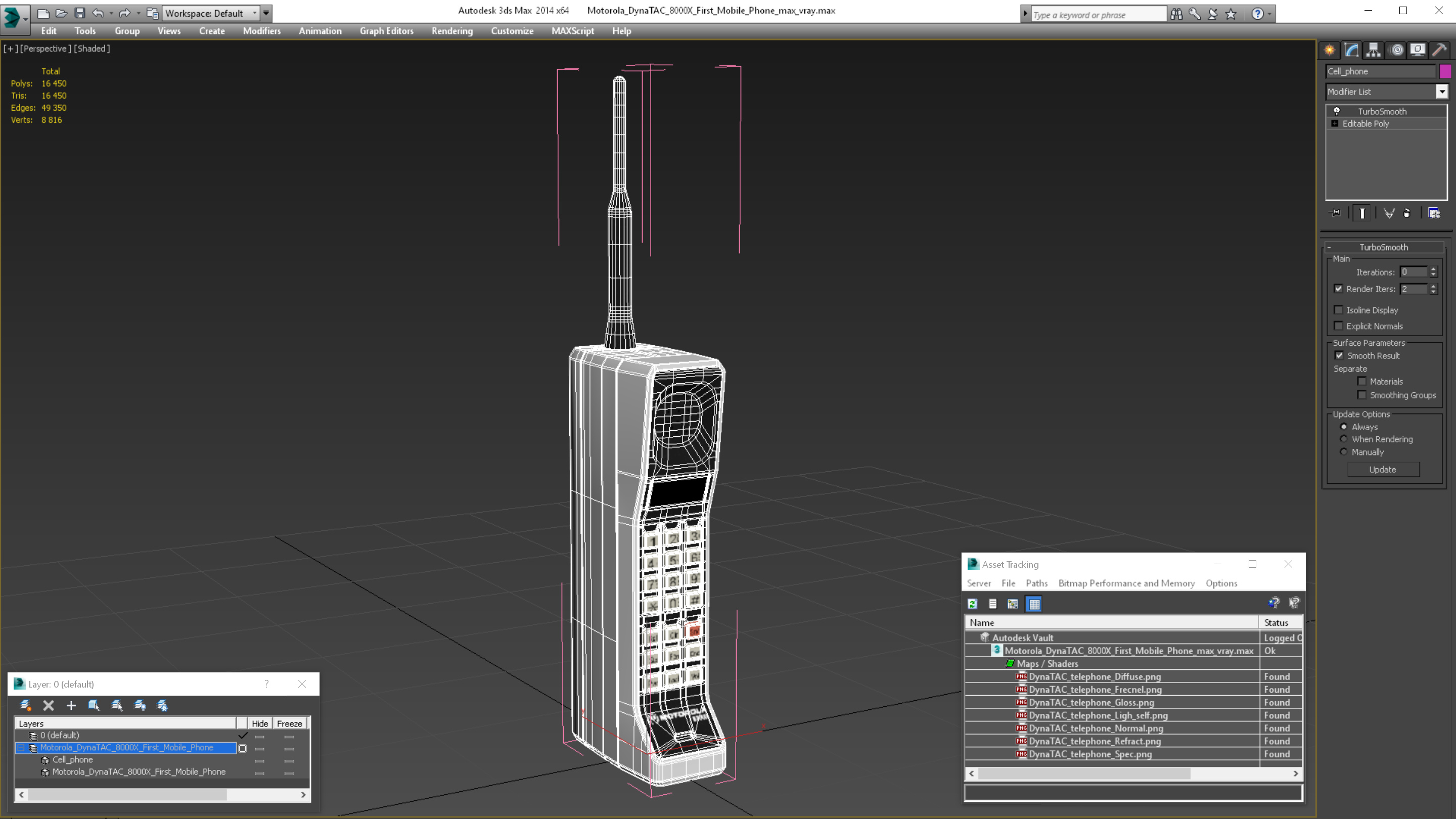The height and width of the screenshot is (819, 1456).
Task: Open the Modifier List dropdown
Action: point(1442,92)
